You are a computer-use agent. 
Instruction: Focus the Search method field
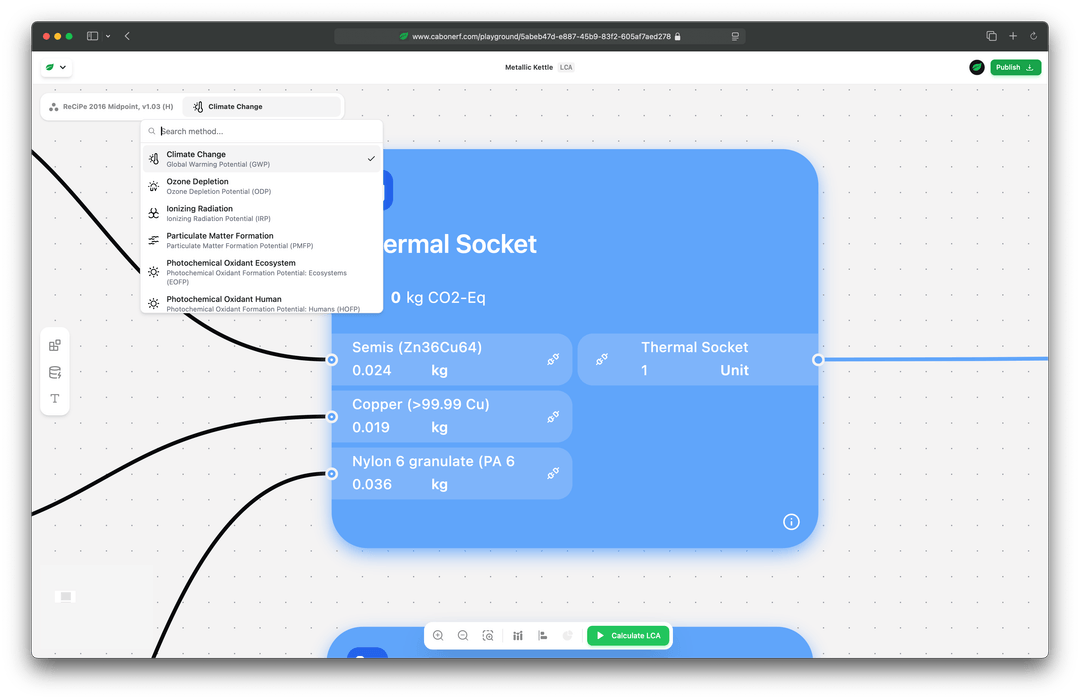click(x=262, y=131)
